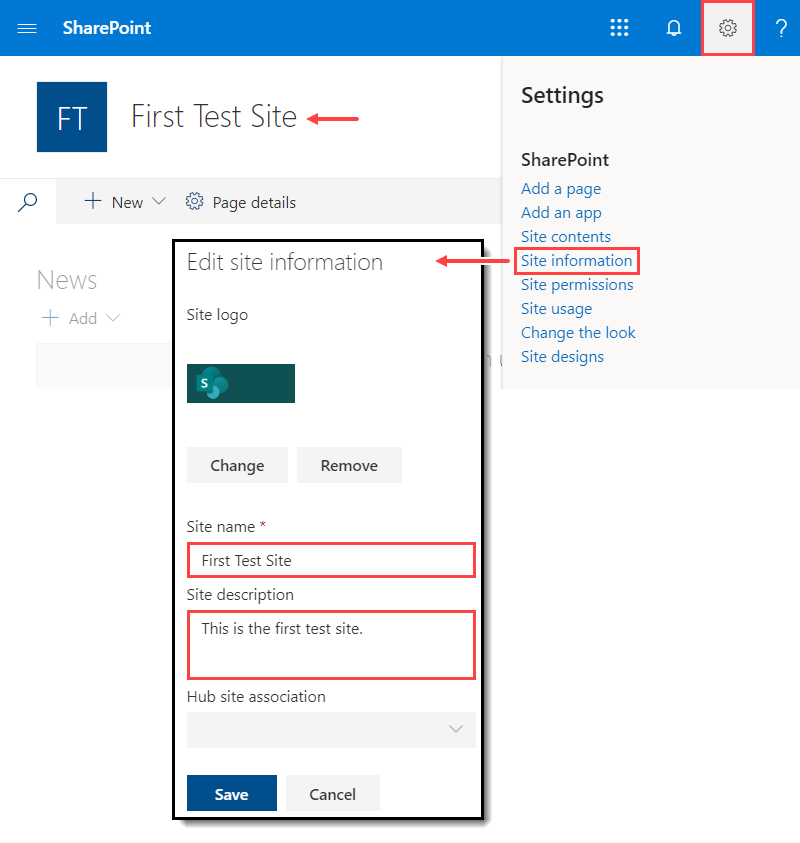Select Site information in Settings
This screenshot has height=843, width=800.
tap(576, 261)
